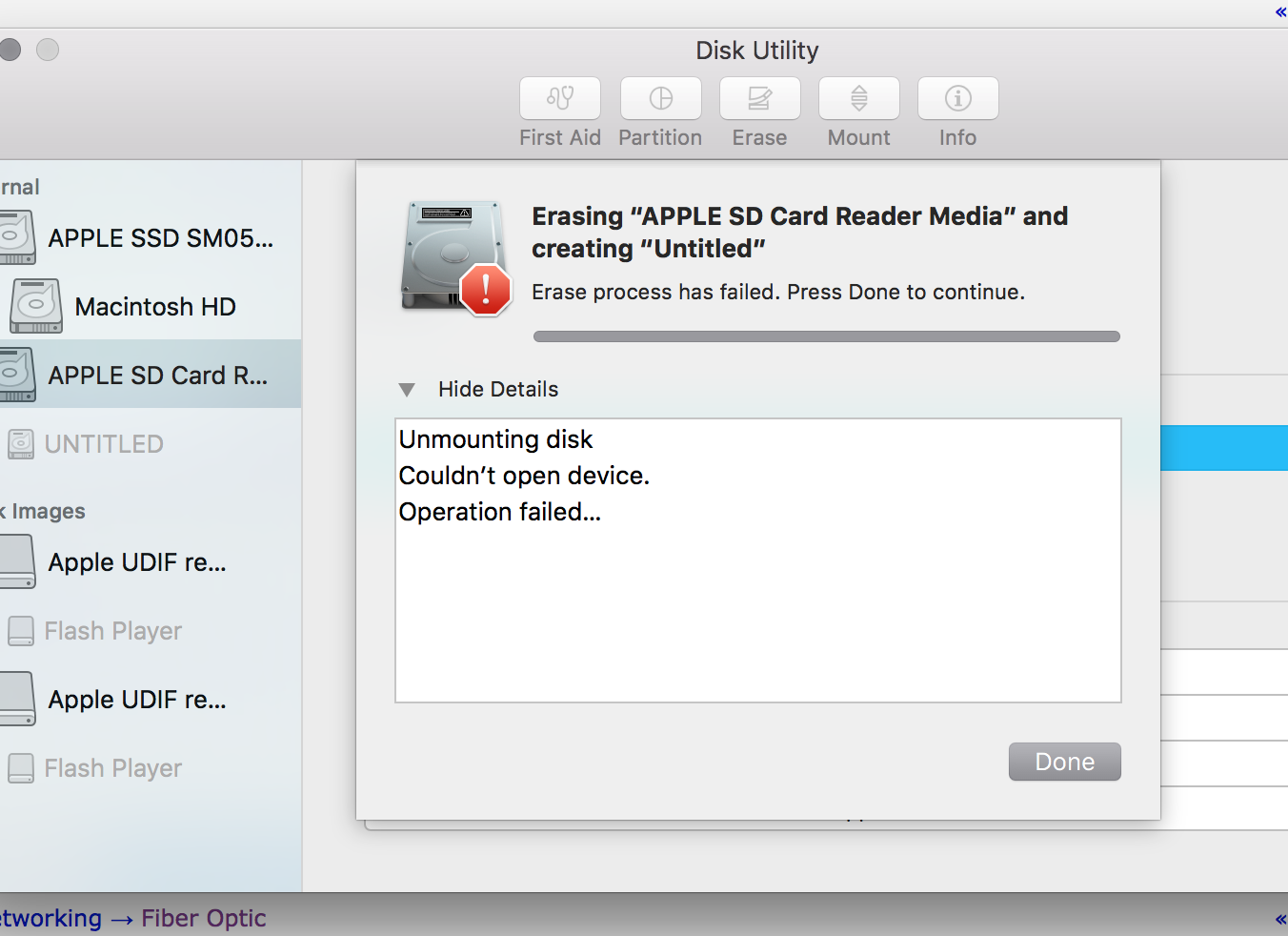Click the First Aid stethoscope icon
Image resolution: width=1288 pixels, height=936 pixels.
coord(560,98)
